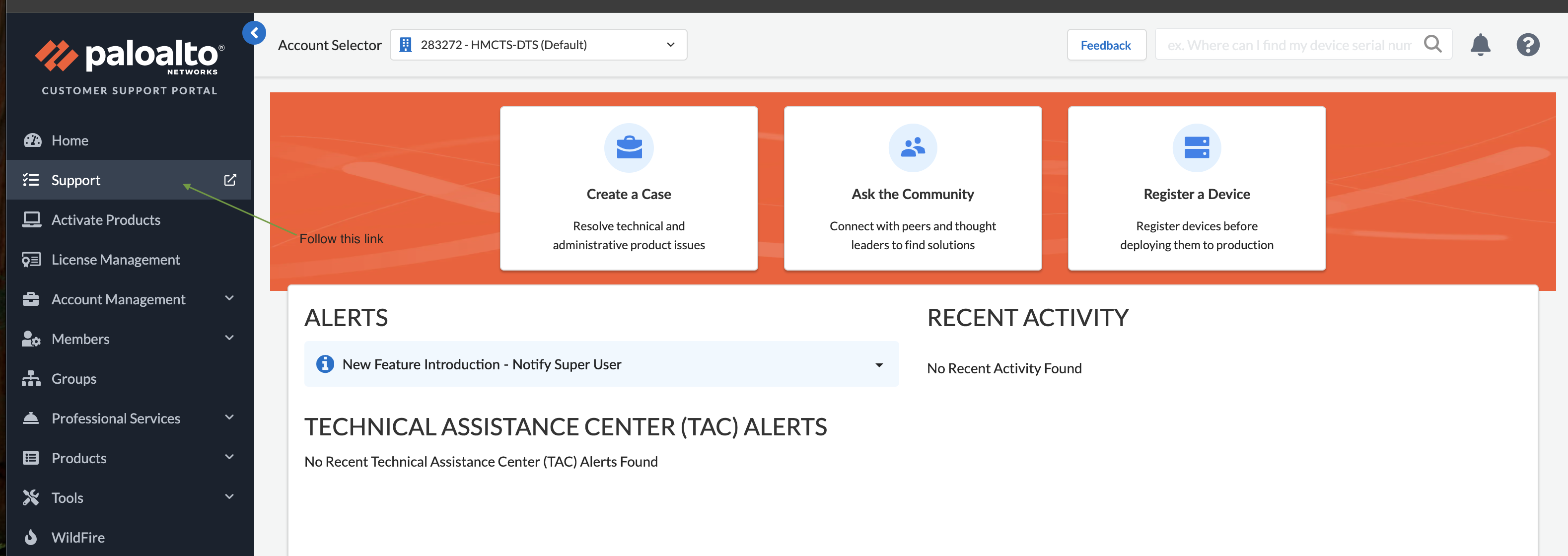Expand the New Feature Introduction alert arrow

879,365
